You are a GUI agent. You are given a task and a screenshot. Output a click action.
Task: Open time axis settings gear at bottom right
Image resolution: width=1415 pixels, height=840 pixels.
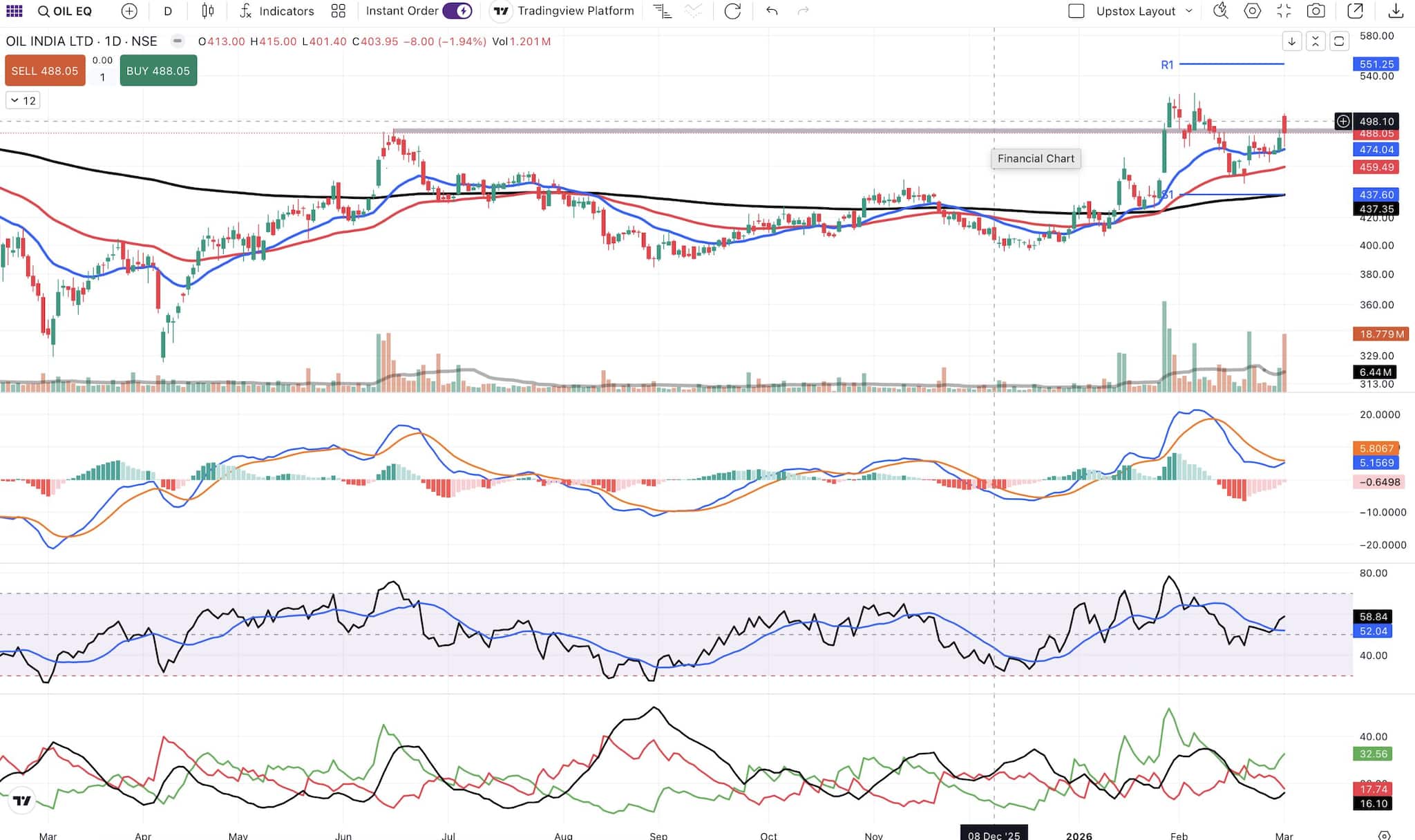1384,834
